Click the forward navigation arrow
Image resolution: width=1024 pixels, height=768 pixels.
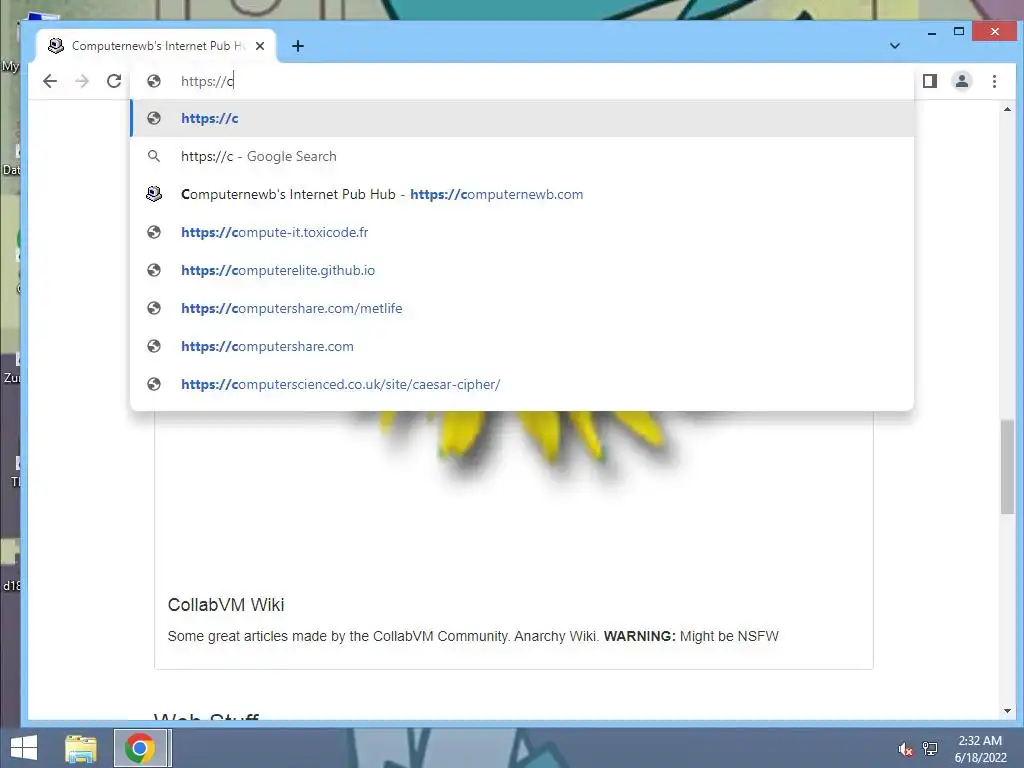coord(82,81)
